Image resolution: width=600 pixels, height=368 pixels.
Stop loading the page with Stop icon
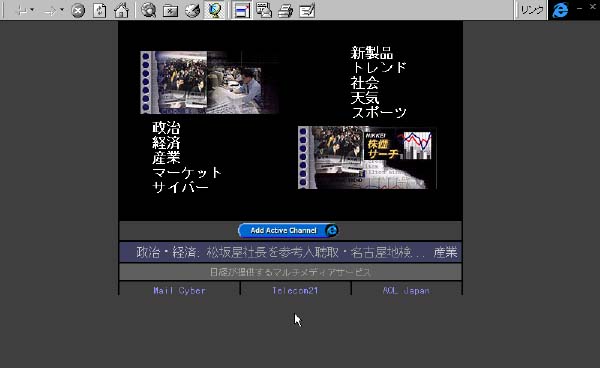[78, 10]
